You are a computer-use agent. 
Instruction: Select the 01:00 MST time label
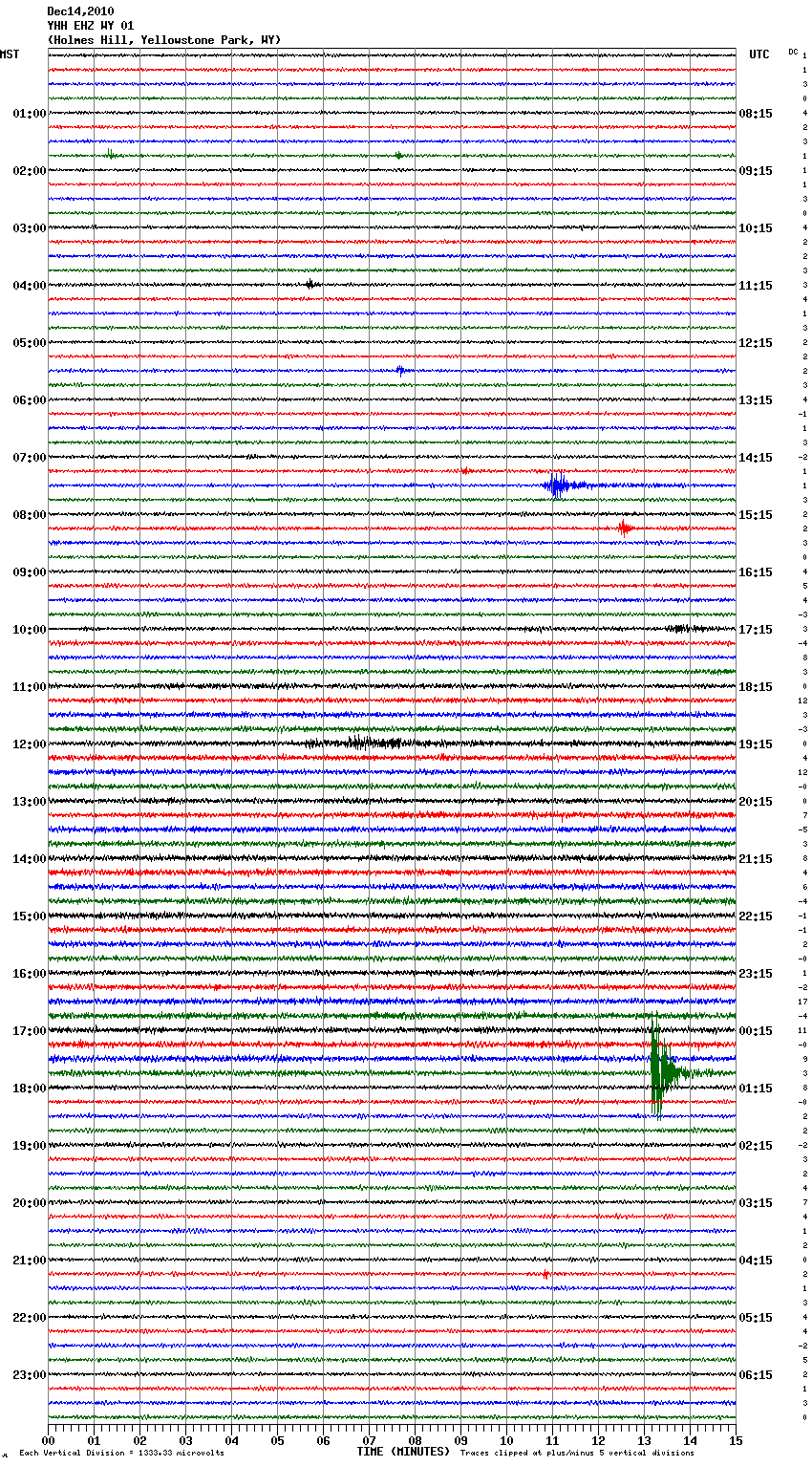30,114
